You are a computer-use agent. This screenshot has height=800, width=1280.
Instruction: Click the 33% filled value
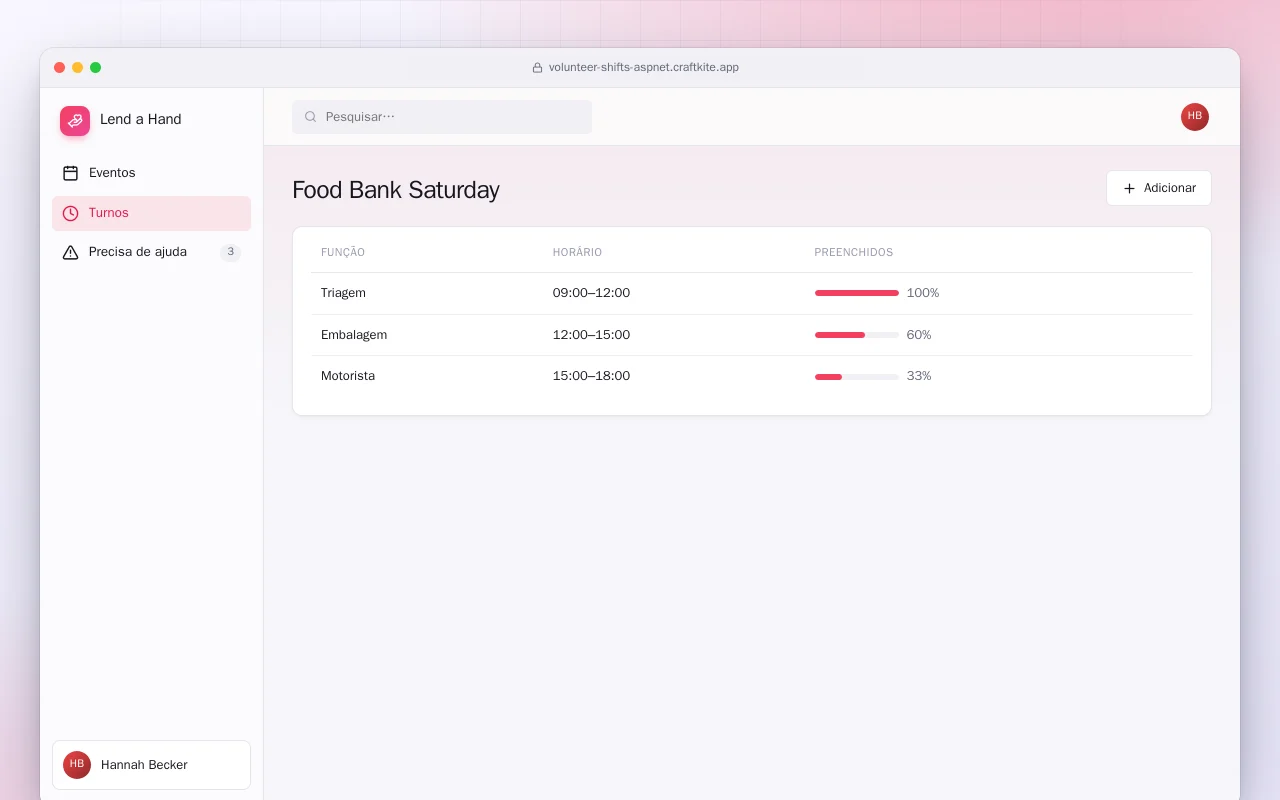click(919, 376)
